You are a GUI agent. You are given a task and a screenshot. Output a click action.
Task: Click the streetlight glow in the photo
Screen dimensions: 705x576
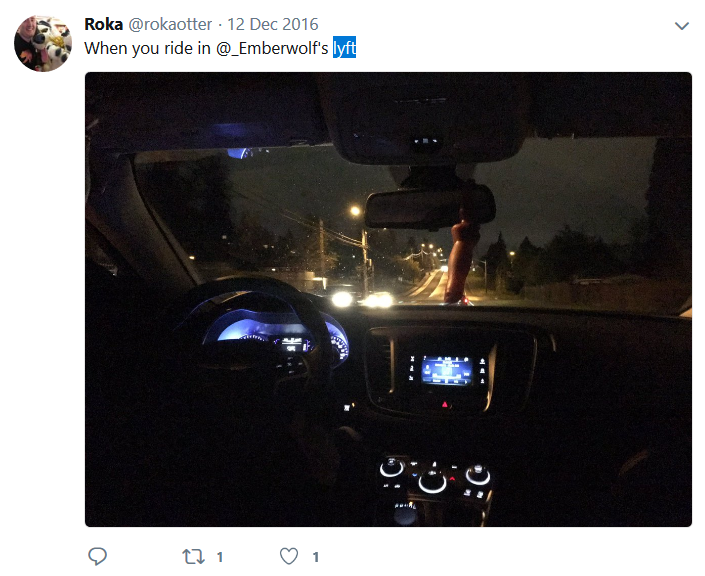pos(355,210)
